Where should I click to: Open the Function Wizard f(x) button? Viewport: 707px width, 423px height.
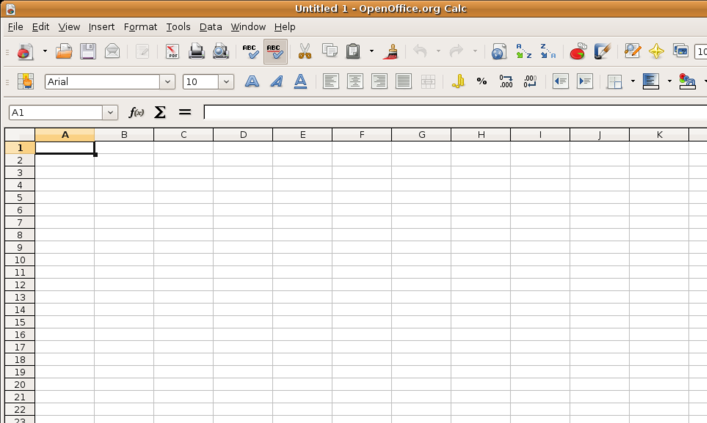(136, 112)
